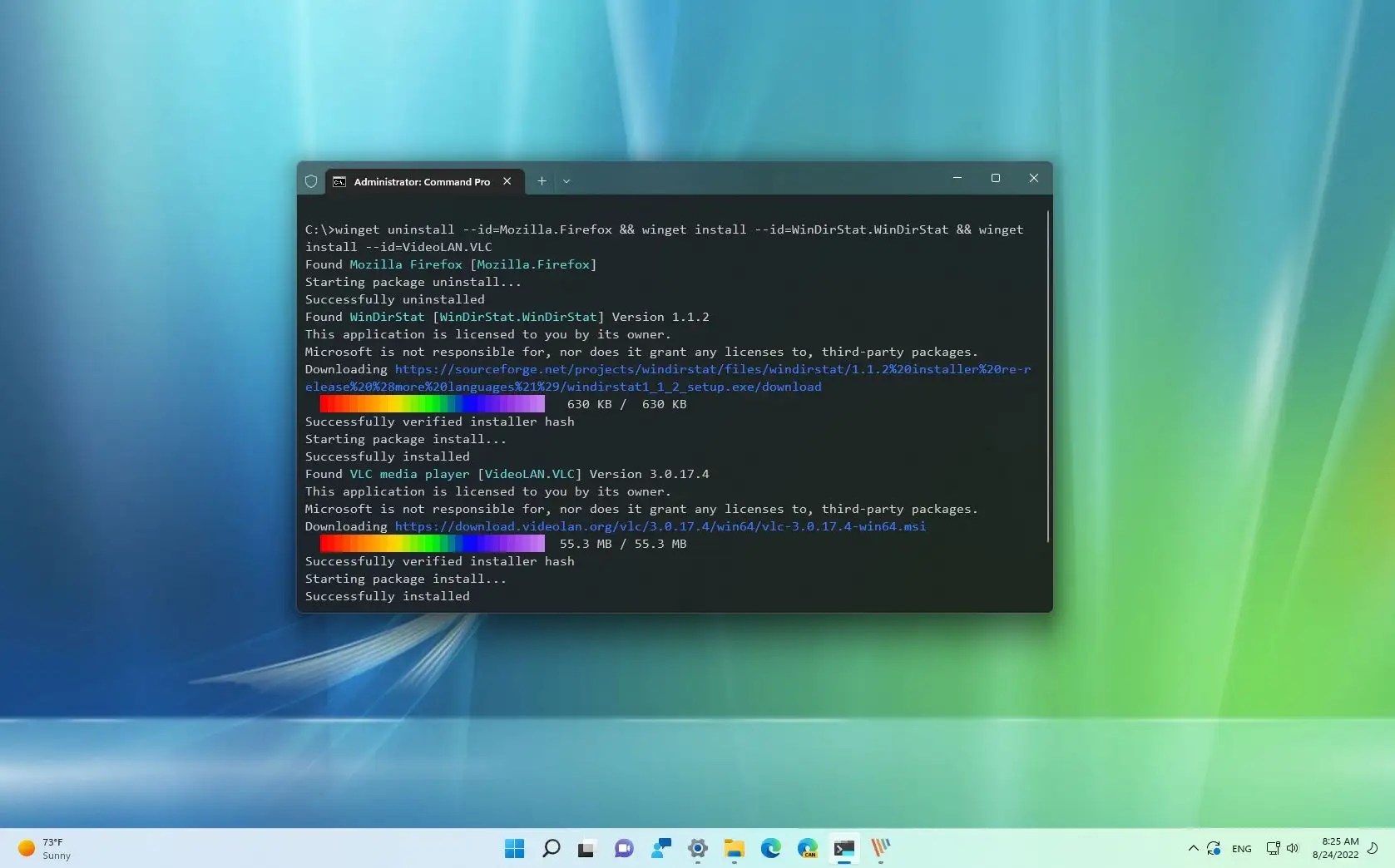Open the Terminal tab options chevron
The image size is (1395, 868).
pos(566,181)
